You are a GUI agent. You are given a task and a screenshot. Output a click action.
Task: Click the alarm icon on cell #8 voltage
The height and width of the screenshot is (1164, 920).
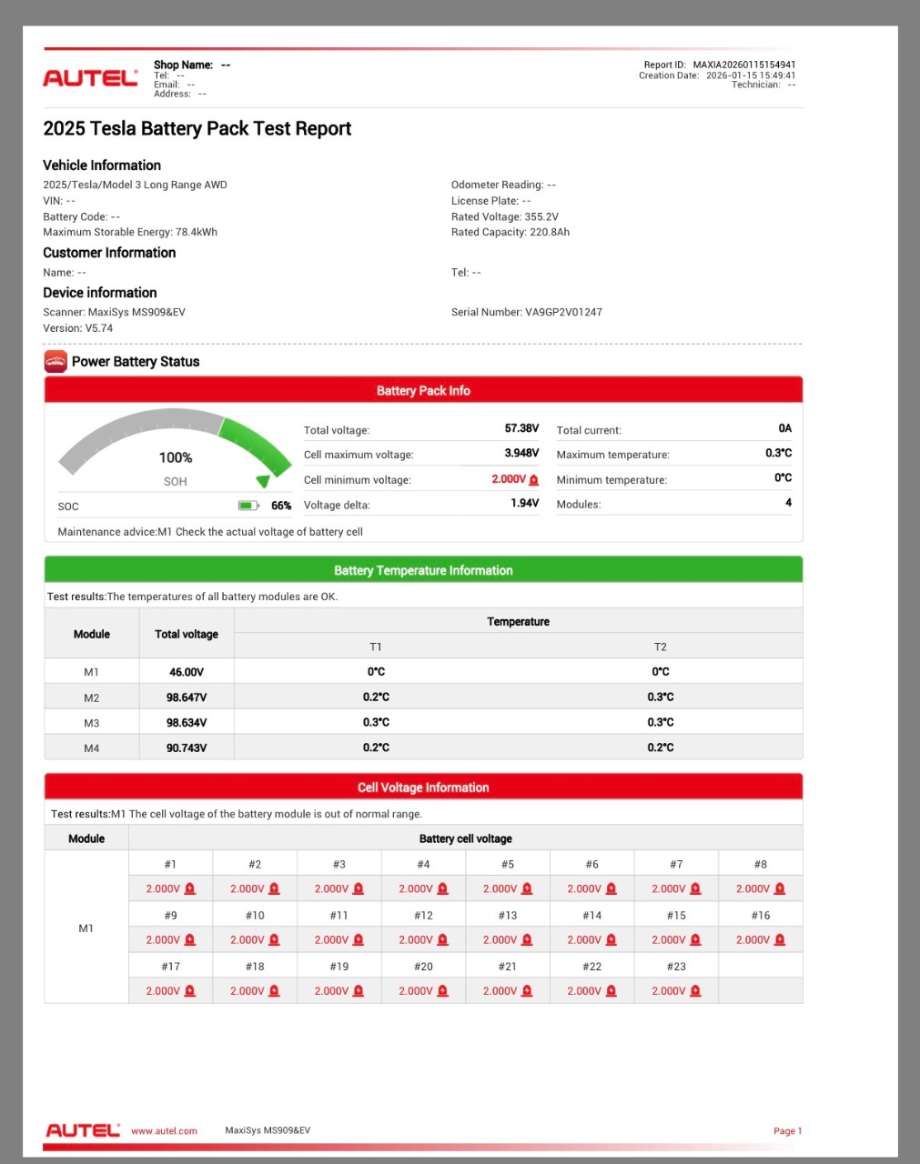click(780, 889)
